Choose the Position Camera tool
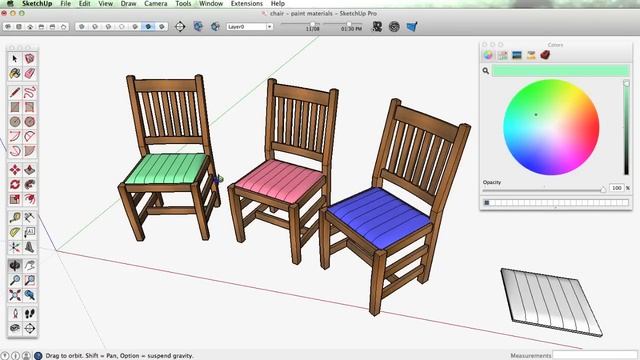The height and width of the screenshot is (360, 640). click(15, 313)
